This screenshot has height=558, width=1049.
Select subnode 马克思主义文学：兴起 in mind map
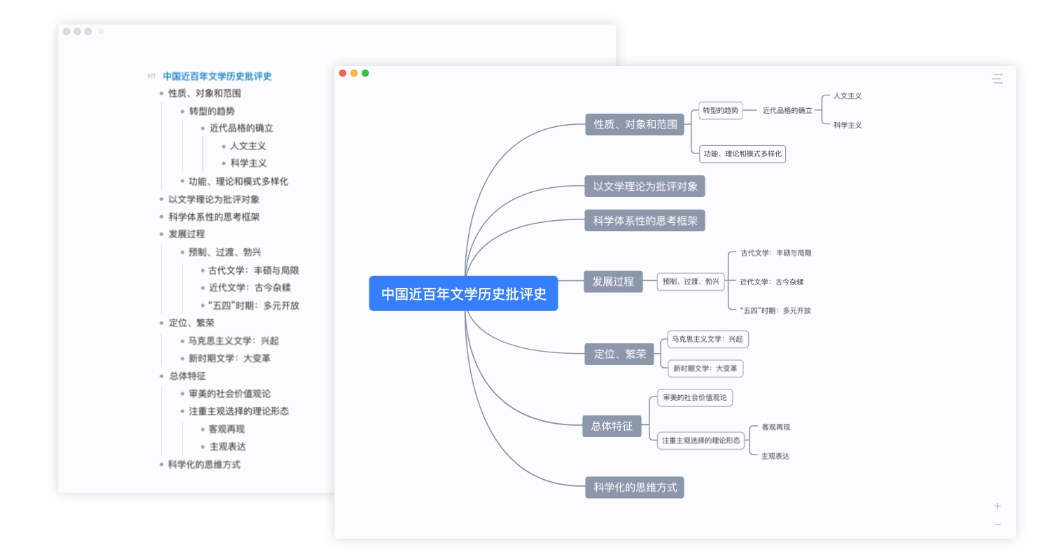tap(708, 339)
